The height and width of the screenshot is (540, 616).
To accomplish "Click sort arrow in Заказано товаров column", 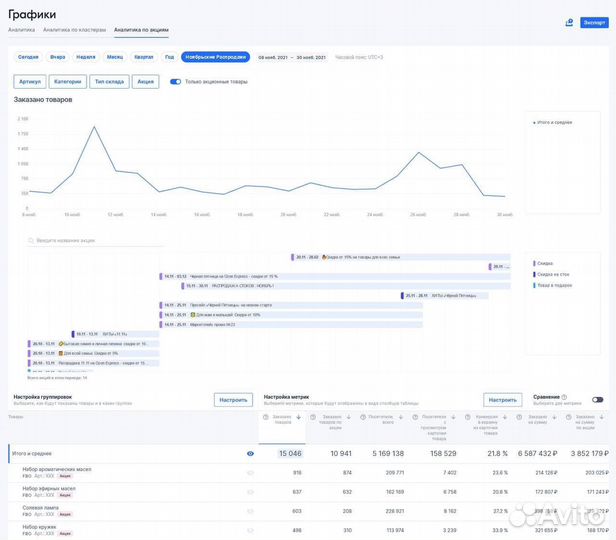I will point(298,417).
